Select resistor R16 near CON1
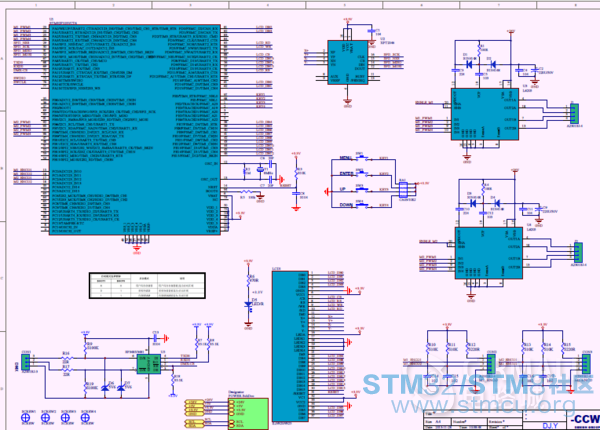The height and width of the screenshot is (430, 600). click(67, 358)
